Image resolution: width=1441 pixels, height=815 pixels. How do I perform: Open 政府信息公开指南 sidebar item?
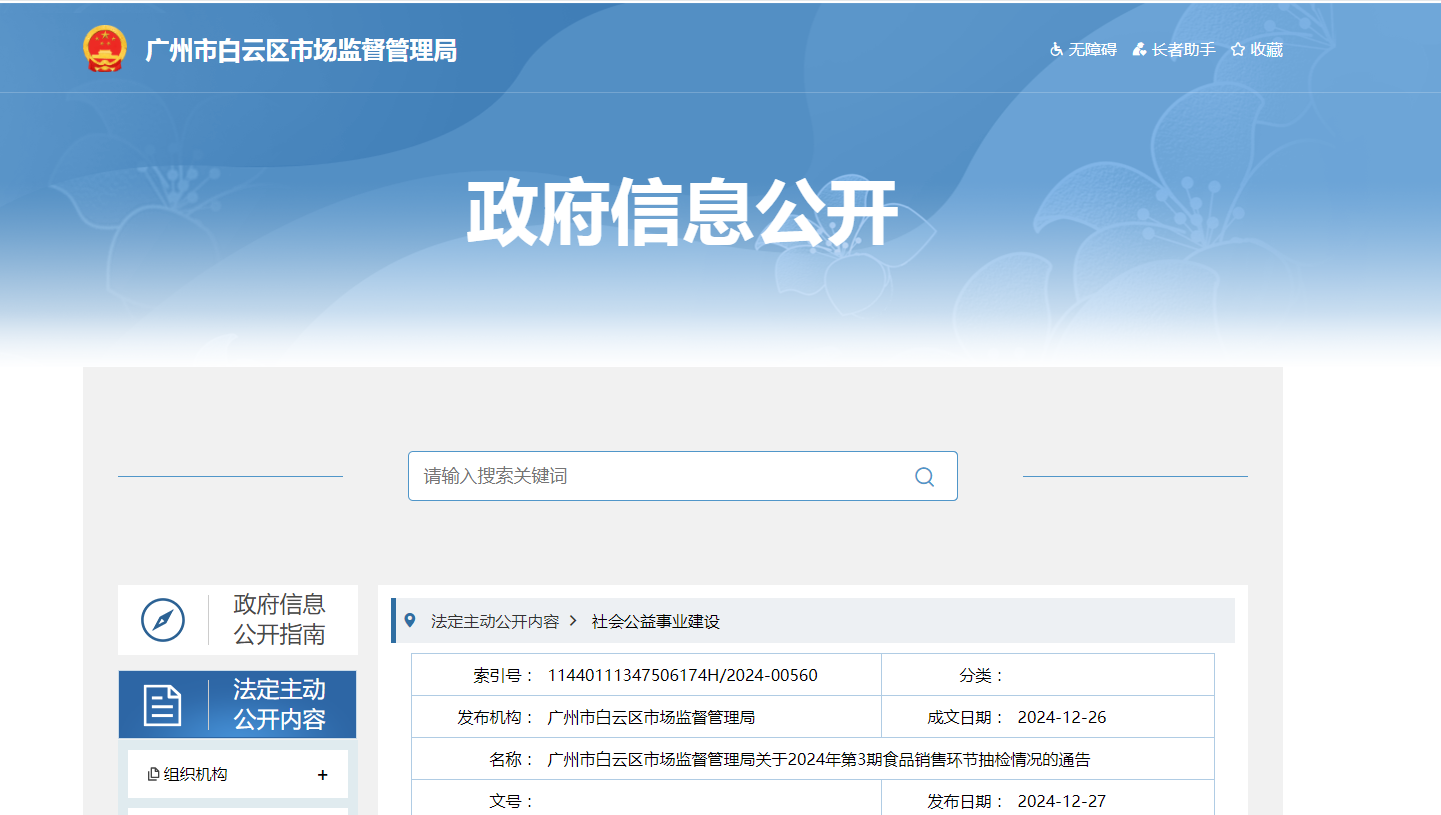(x=238, y=620)
